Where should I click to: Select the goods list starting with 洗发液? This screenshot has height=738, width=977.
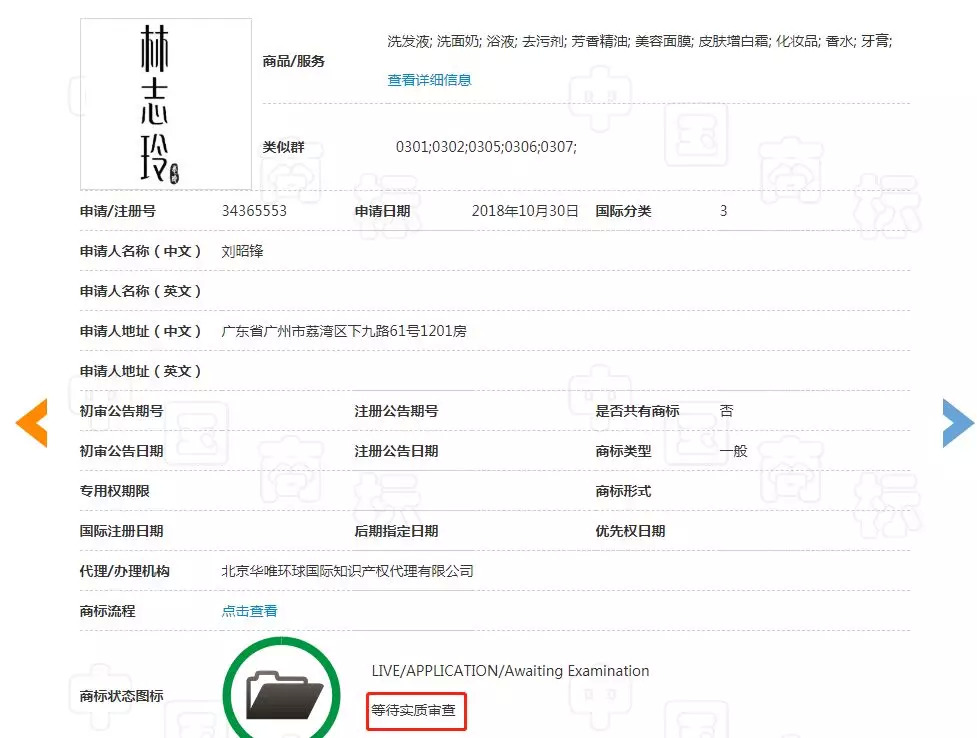pos(640,41)
